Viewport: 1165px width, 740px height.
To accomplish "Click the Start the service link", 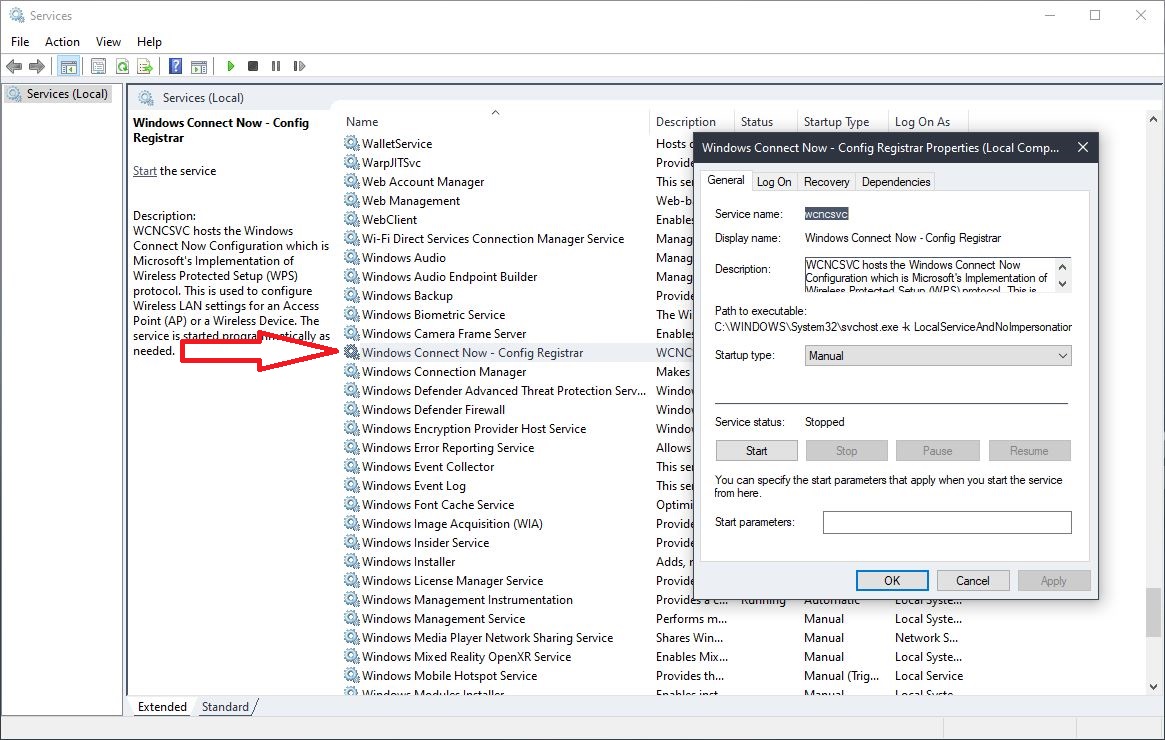I will (x=145, y=171).
